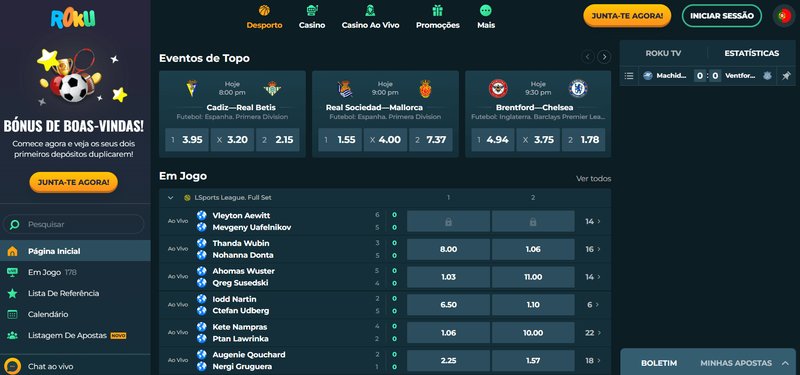Switch to the Estatísticas tab
The width and height of the screenshot is (800, 375).
752,53
